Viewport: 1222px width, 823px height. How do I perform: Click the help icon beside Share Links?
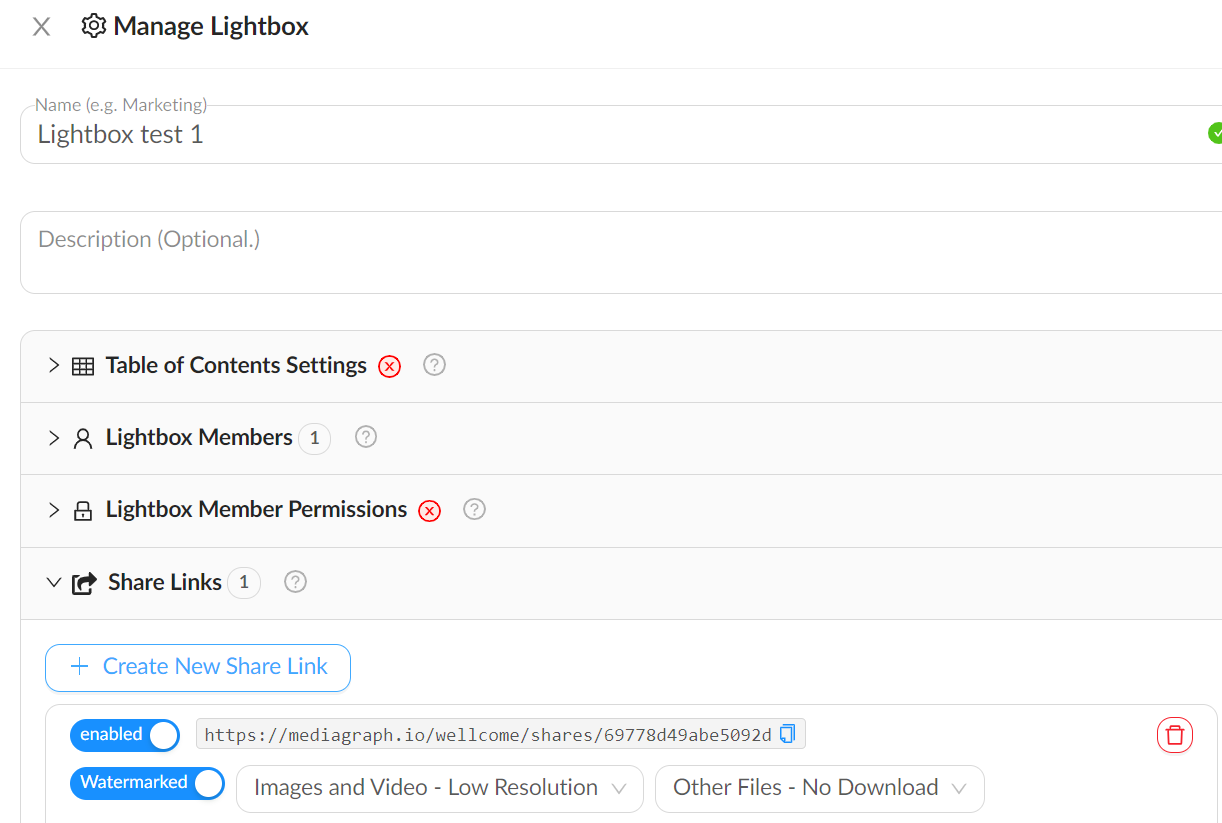click(295, 581)
